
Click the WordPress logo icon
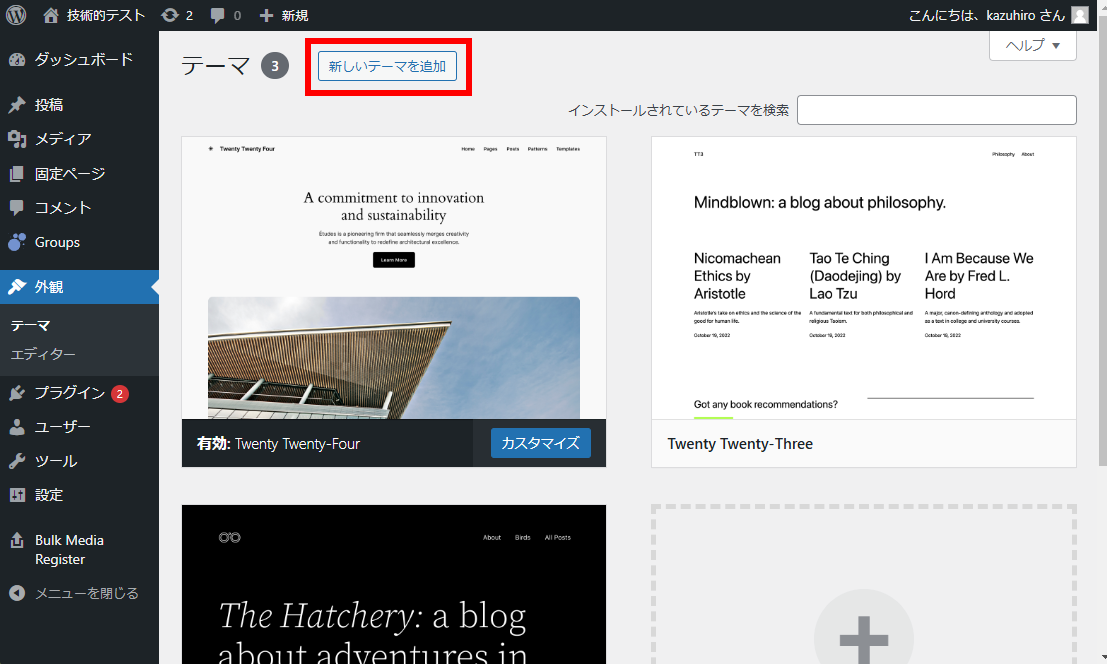[x=16, y=15]
